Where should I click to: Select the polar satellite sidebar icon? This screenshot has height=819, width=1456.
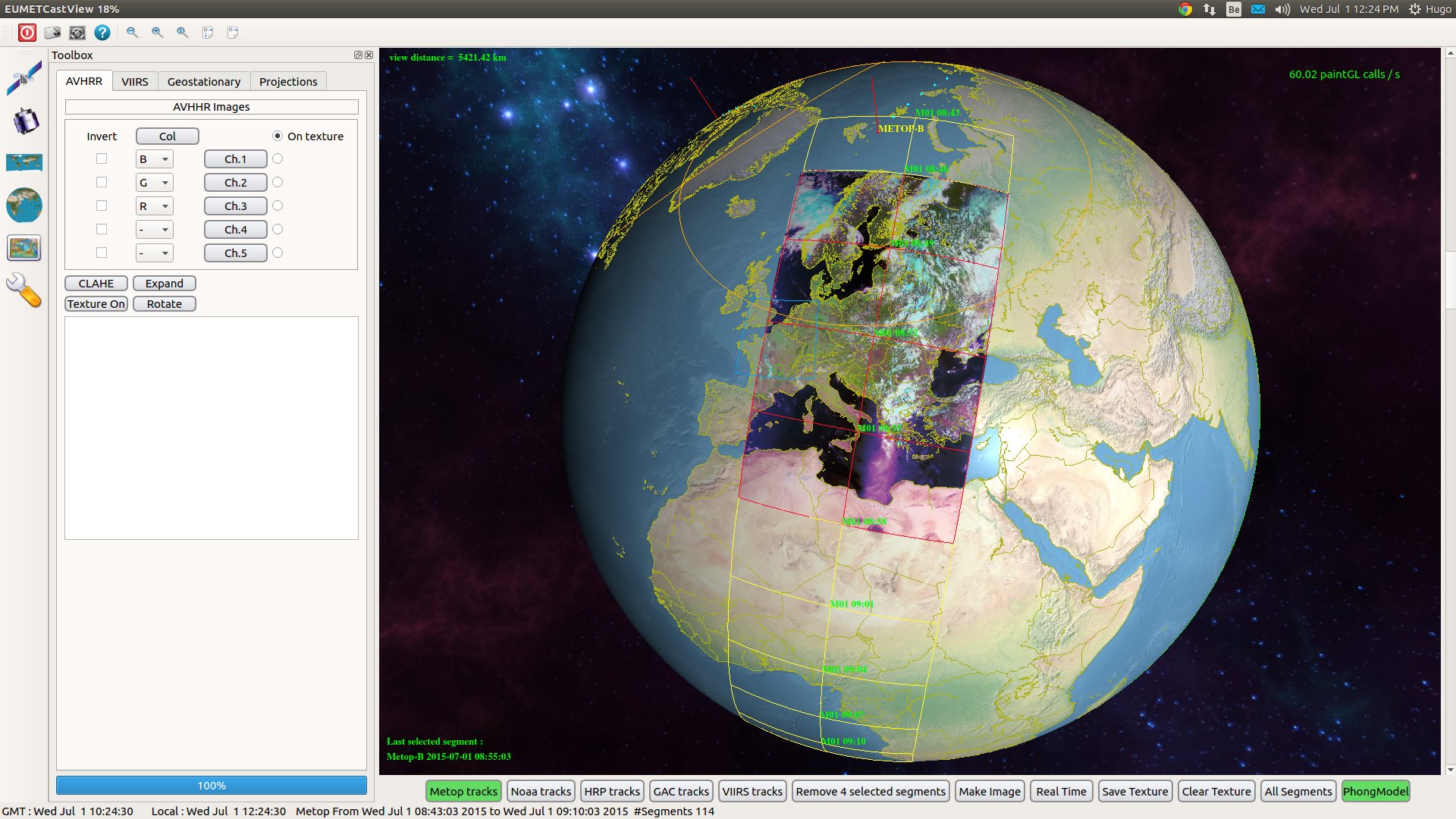(x=24, y=79)
